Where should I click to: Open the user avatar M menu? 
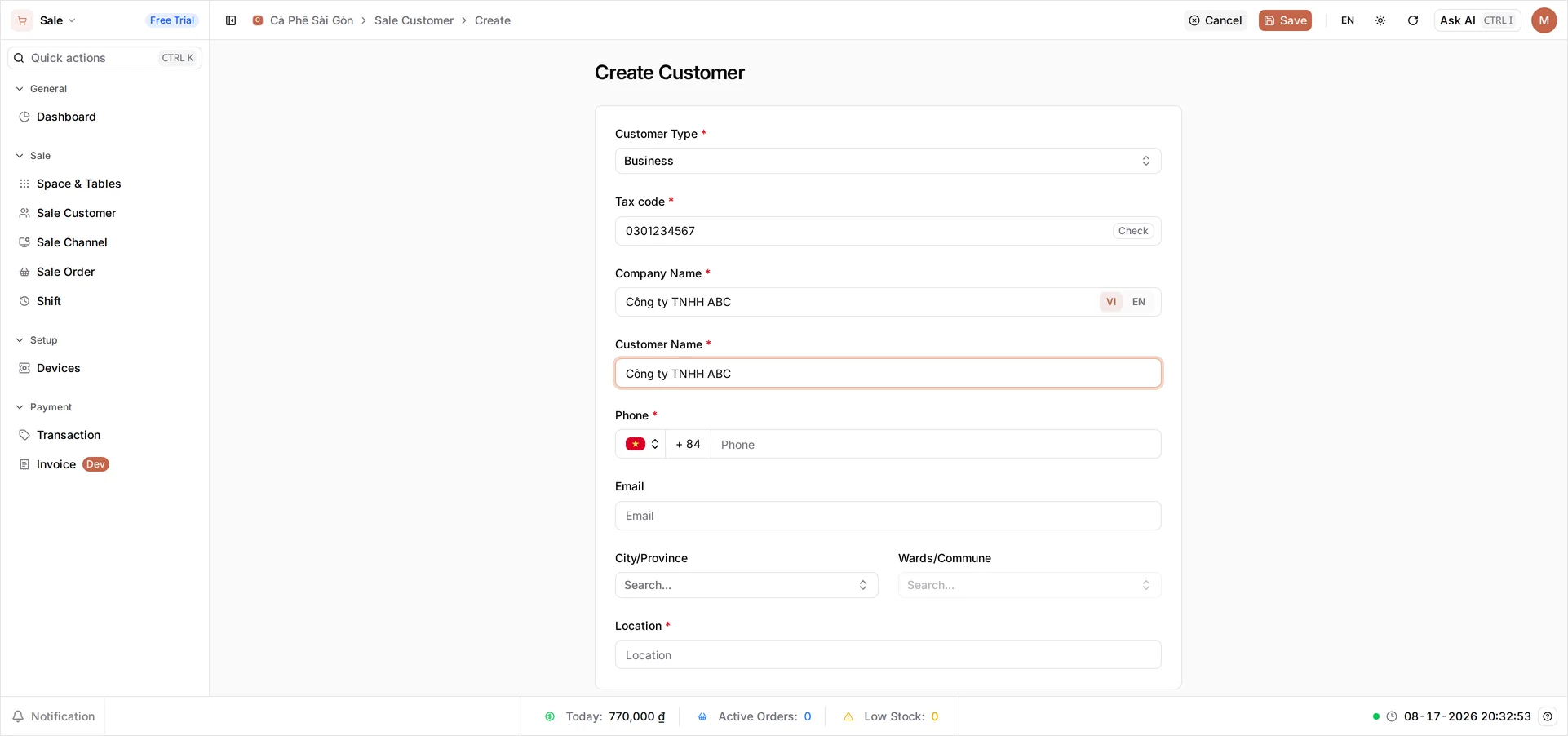[1544, 20]
